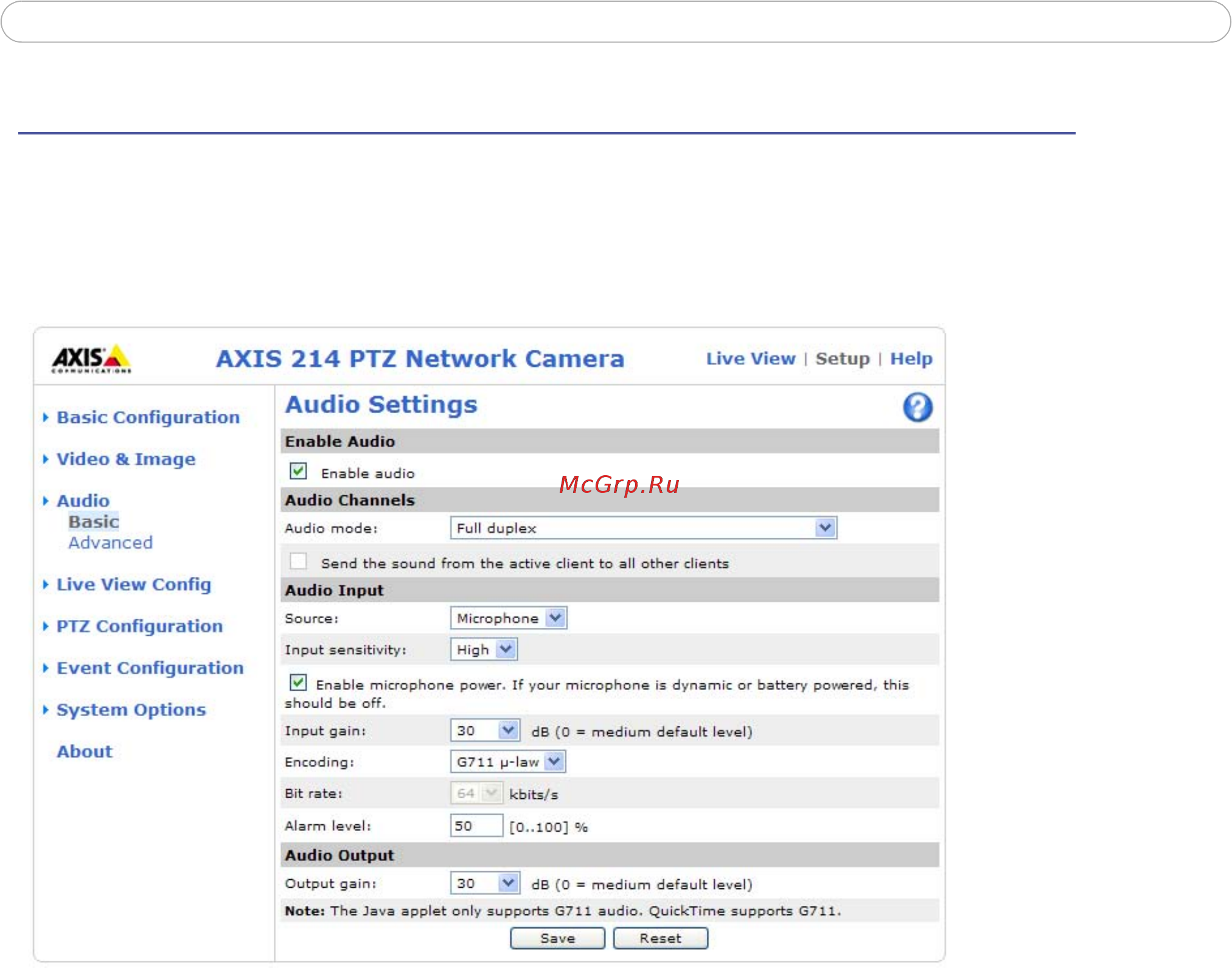The height and width of the screenshot is (968, 1232).
Task: Check Send sound to all other clients
Action: tap(298, 561)
